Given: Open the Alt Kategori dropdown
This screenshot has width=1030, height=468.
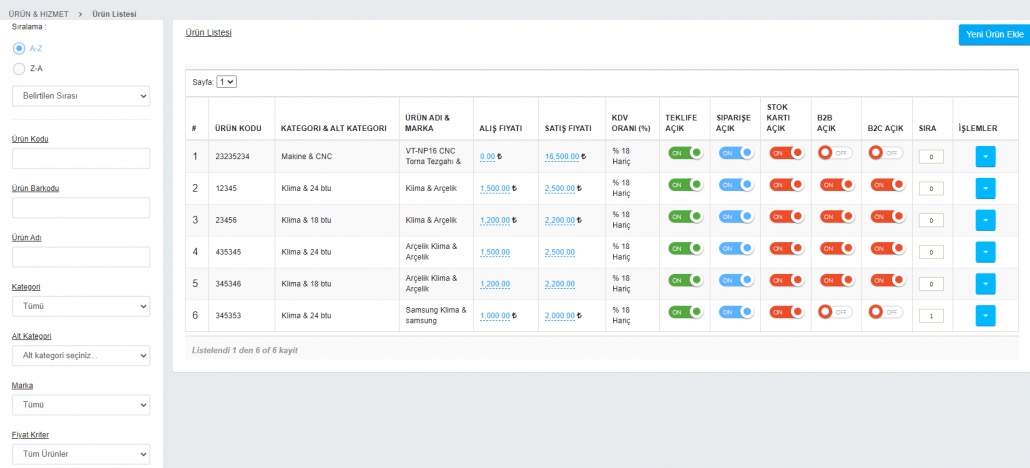Looking at the screenshot, I should click(x=81, y=356).
